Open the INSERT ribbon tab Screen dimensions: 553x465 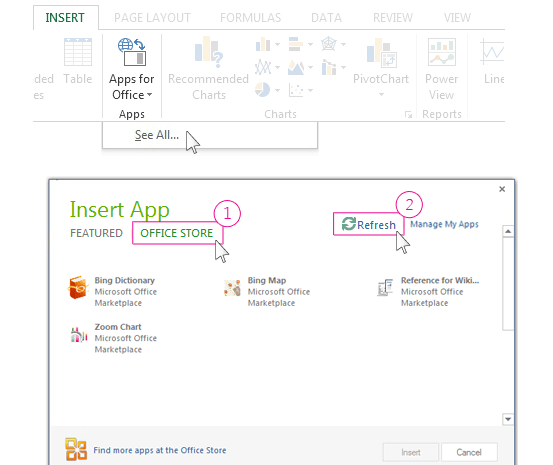65,18
